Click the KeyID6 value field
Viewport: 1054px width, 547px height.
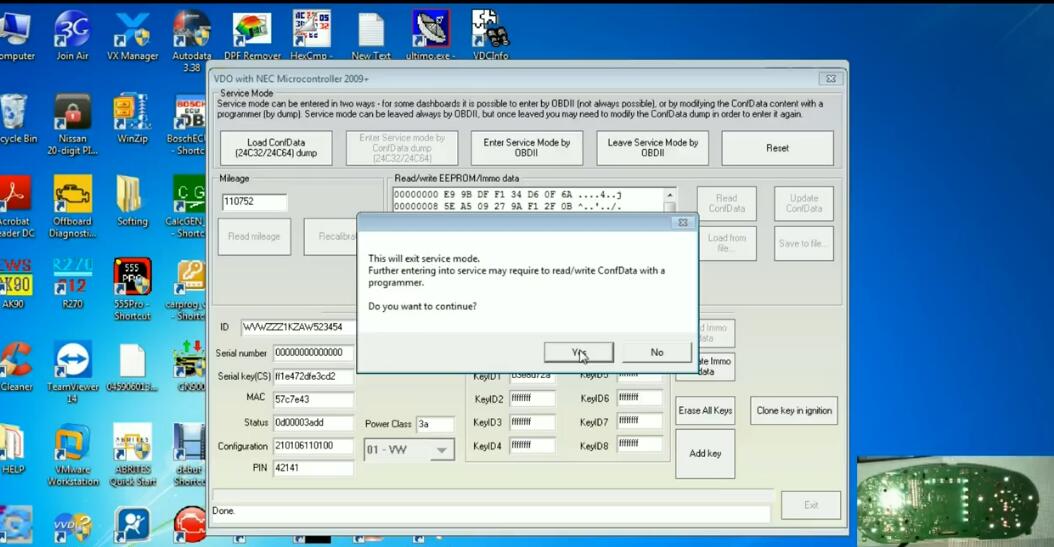639,398
